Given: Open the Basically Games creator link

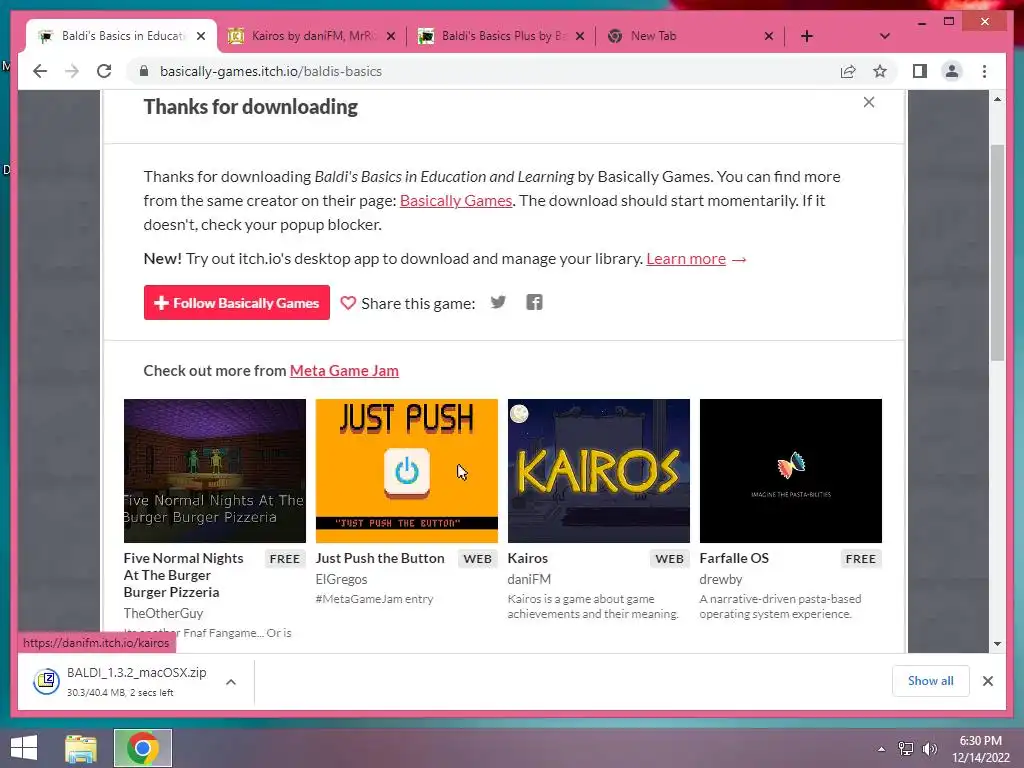Looking at the screenshot, I should (456, 200).
